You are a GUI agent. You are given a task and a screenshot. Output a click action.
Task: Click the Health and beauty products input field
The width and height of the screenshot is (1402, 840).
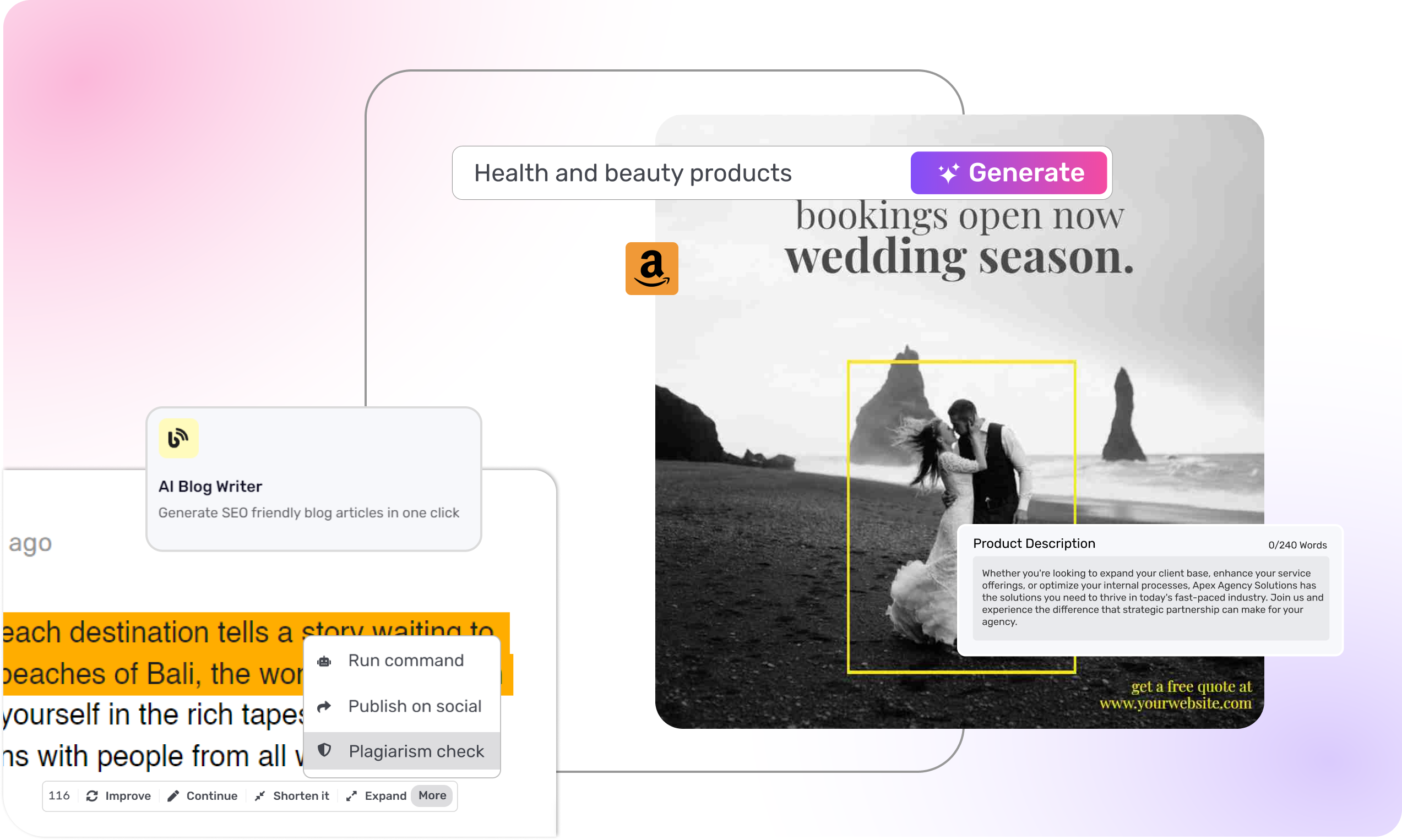[x=633, y=173]
